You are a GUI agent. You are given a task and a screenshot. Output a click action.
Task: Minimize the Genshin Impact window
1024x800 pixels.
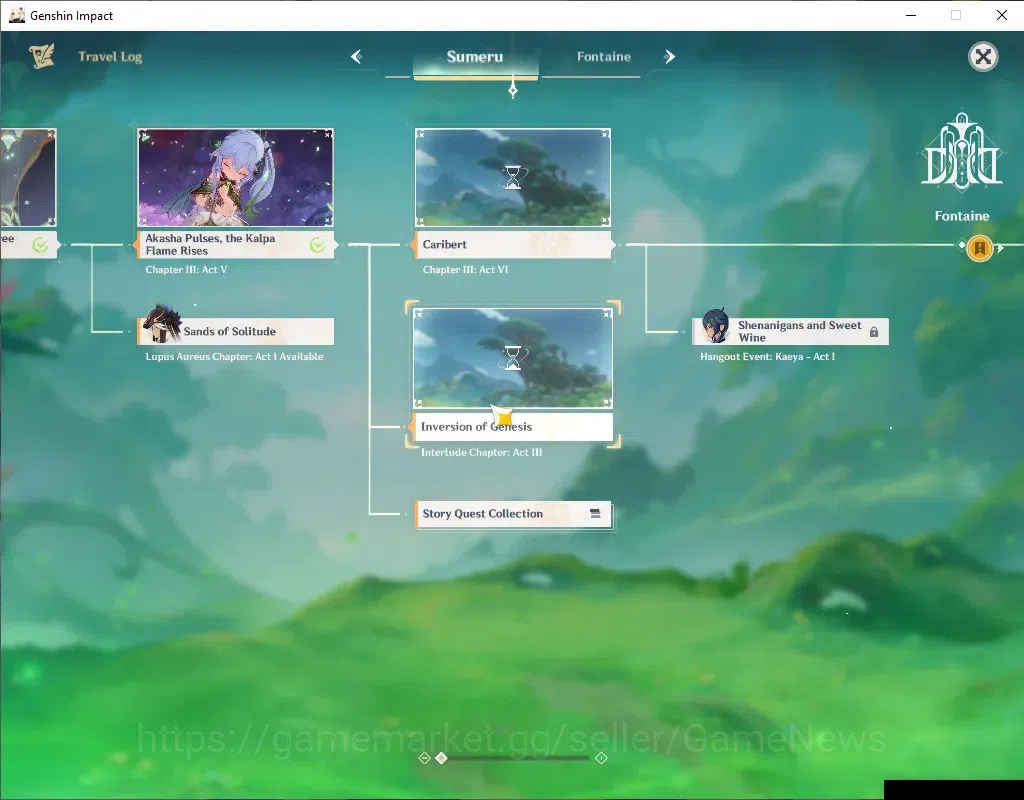point(911,15)
